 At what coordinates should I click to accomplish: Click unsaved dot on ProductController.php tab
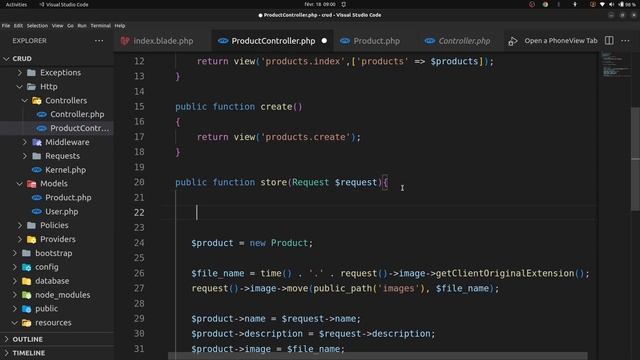pyautogui.click(x=324, y=41)
